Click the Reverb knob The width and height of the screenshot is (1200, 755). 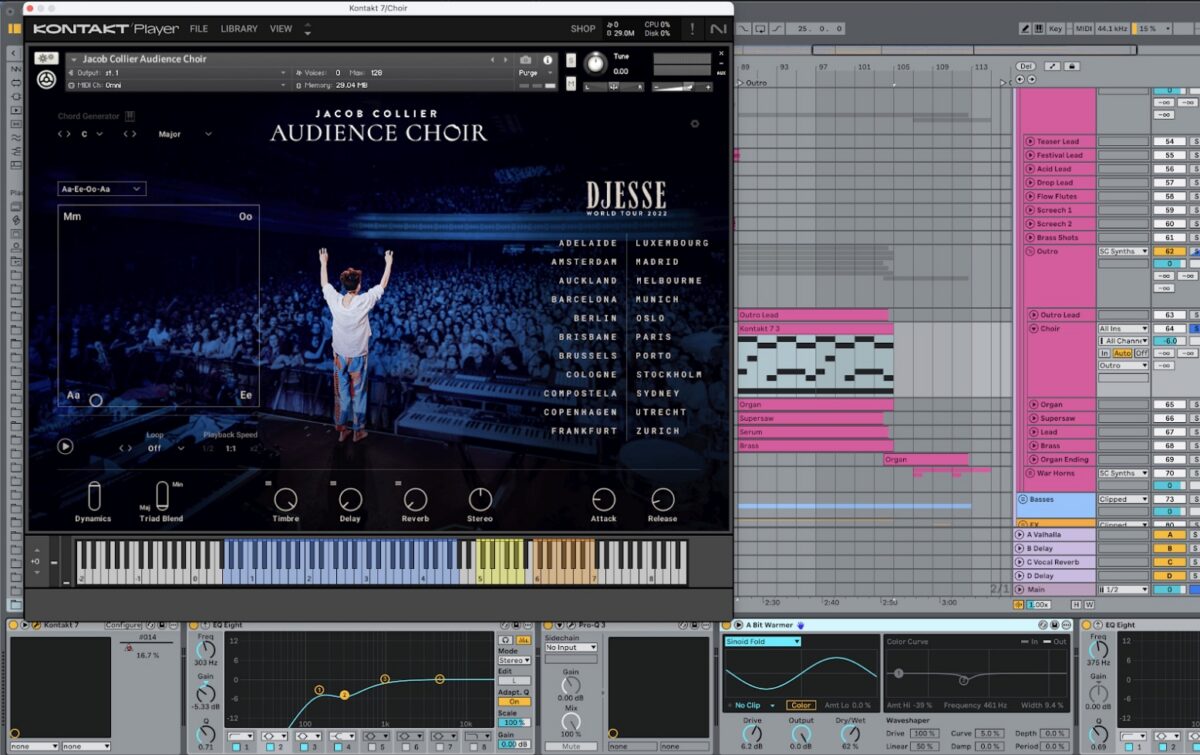[415, 499]
